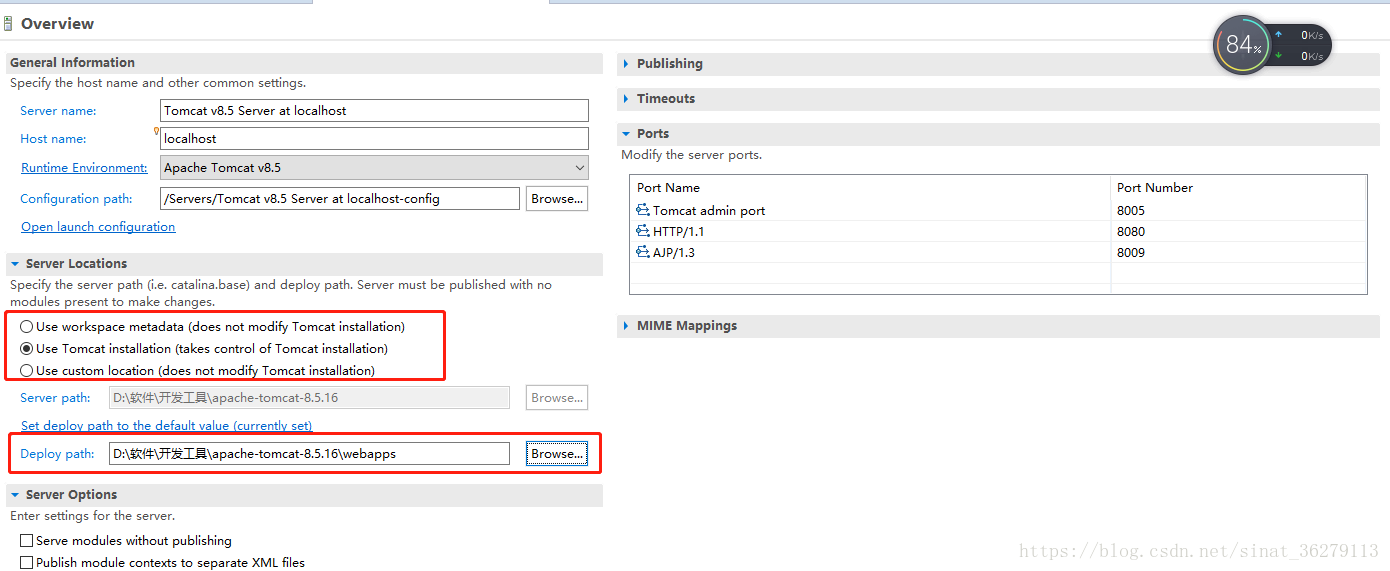Click Set deploy path to default value link
Viewport: 1390px width, 571px height.
coord(167,425)
